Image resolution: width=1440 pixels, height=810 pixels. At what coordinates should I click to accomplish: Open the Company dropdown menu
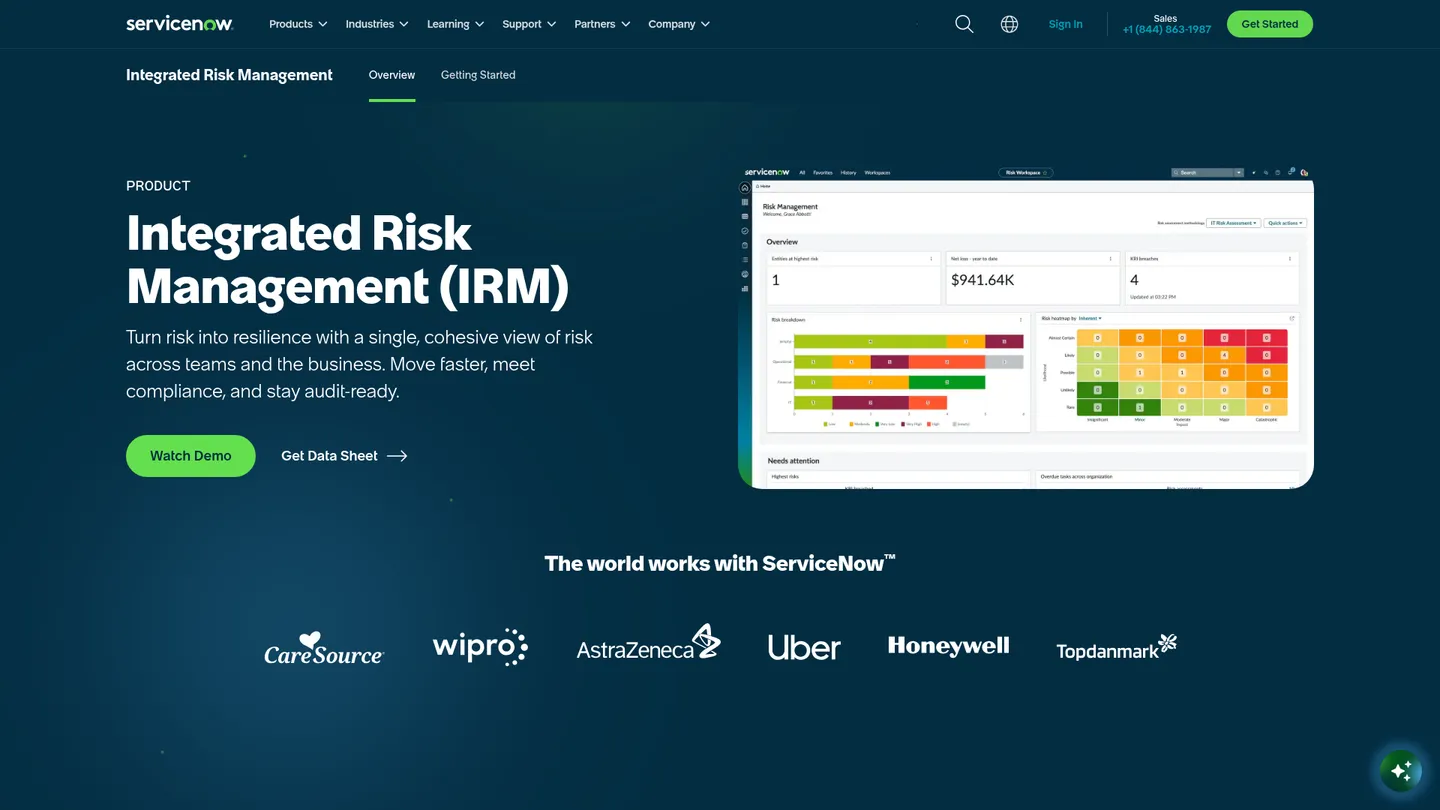click(x=679, y=24)
